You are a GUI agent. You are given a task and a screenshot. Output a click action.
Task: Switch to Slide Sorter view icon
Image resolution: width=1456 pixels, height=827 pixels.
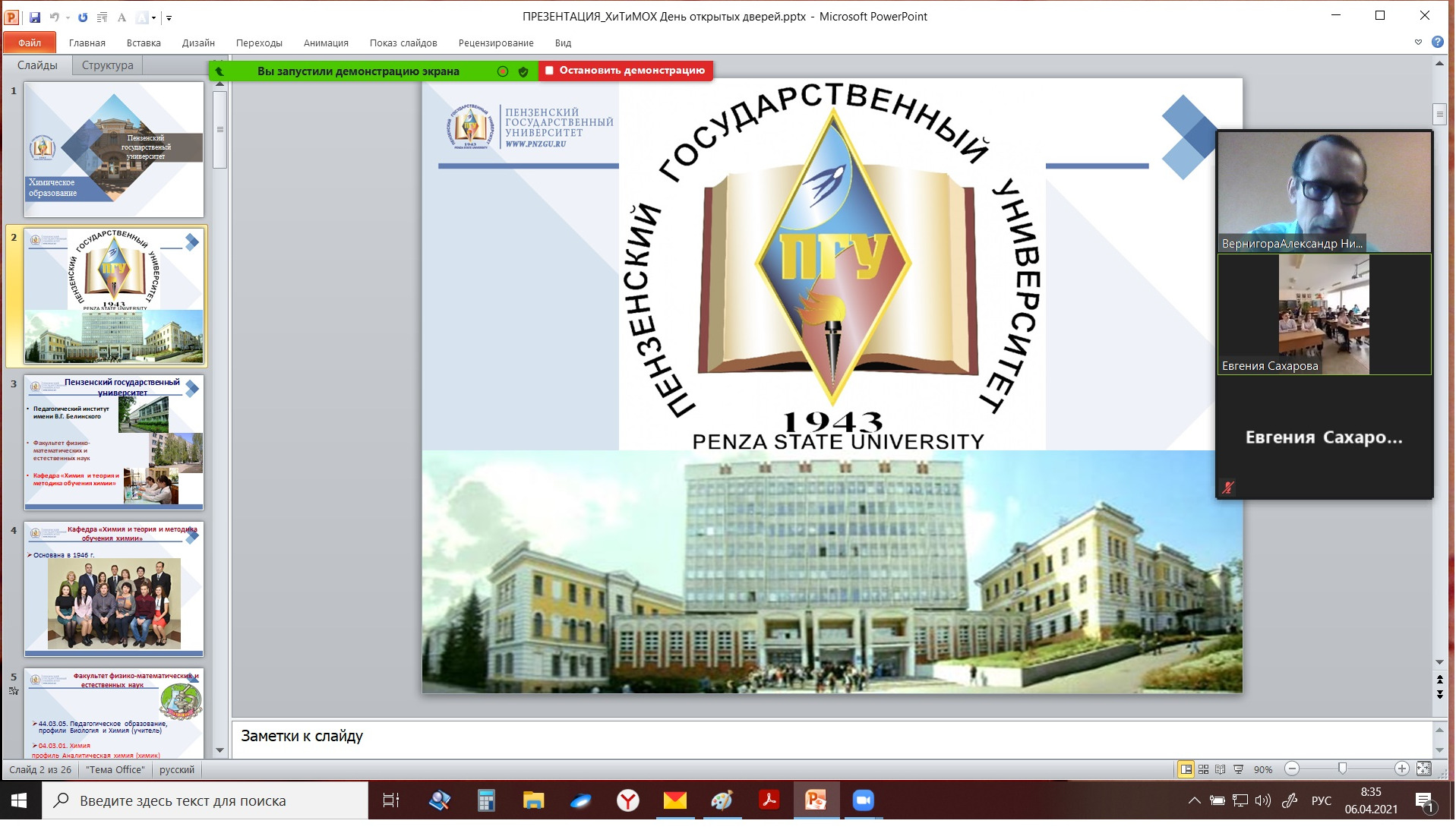1203,769
